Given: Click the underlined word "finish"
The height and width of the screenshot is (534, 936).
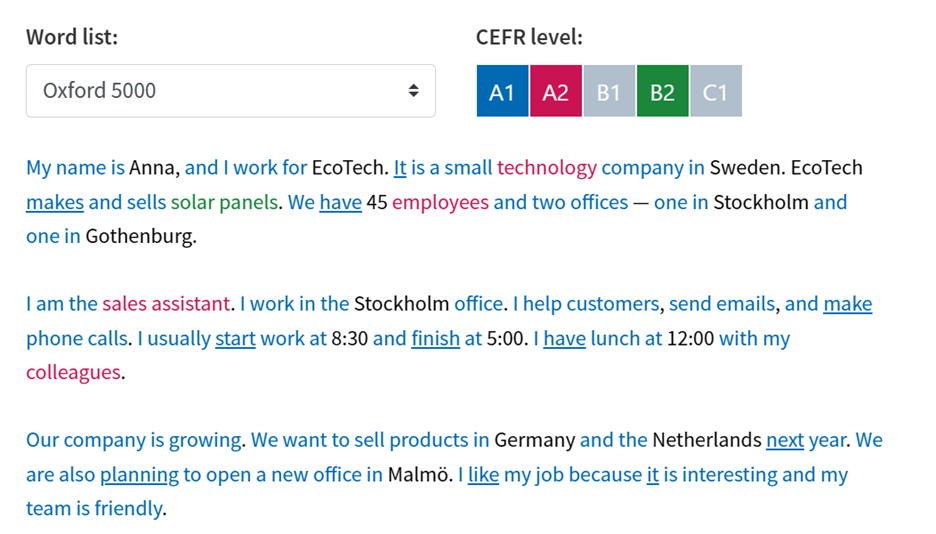Looking at the screenshot, I should (x=435, y=338).
